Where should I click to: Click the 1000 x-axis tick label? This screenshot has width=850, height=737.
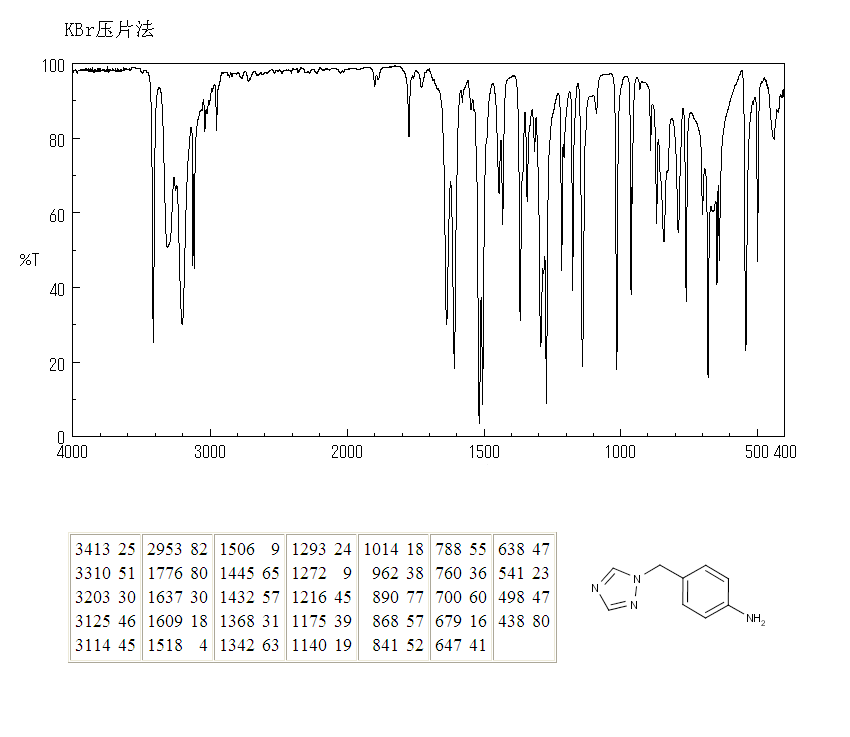[620, 452]
